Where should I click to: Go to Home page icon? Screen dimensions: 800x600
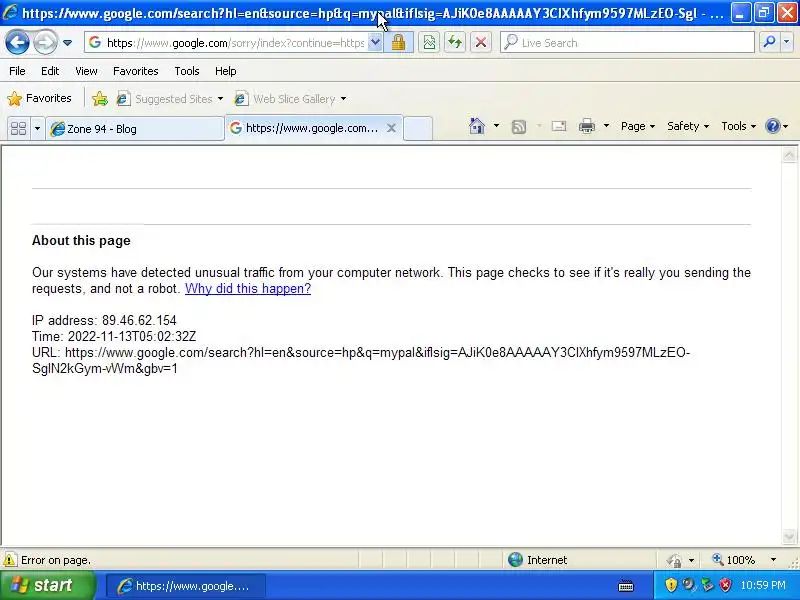pyautogui.click(x=477, y=126)
